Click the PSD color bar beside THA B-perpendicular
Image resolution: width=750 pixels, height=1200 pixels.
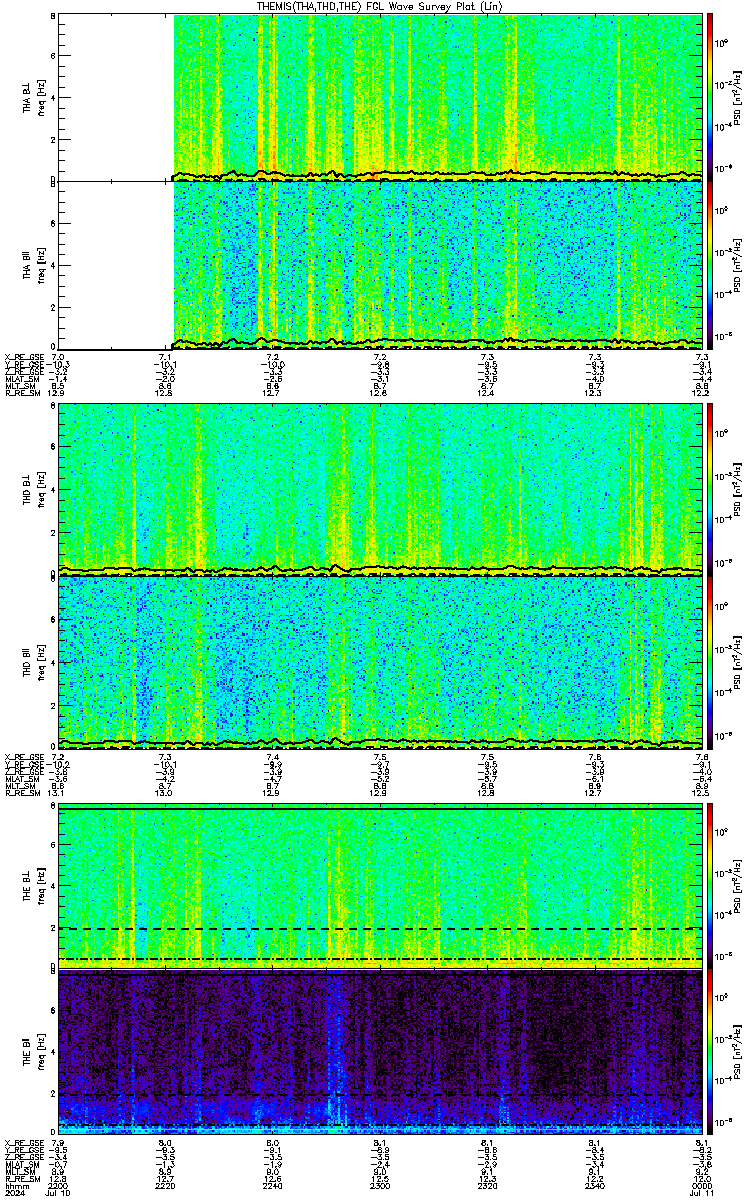(711, 97)
